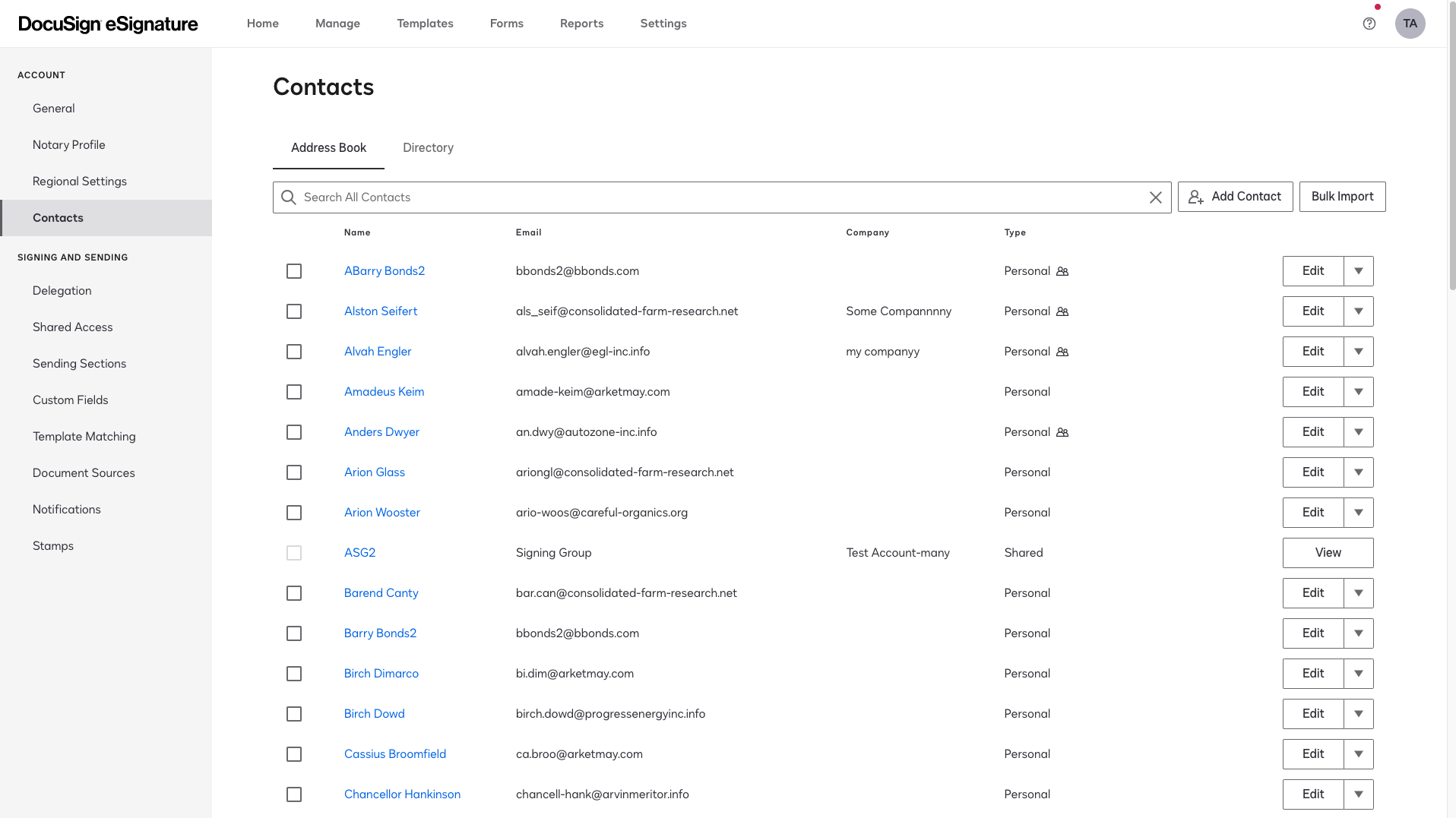
Task: Click the shared people icon in Alvah Engler row
Action: click(1062, 352)
